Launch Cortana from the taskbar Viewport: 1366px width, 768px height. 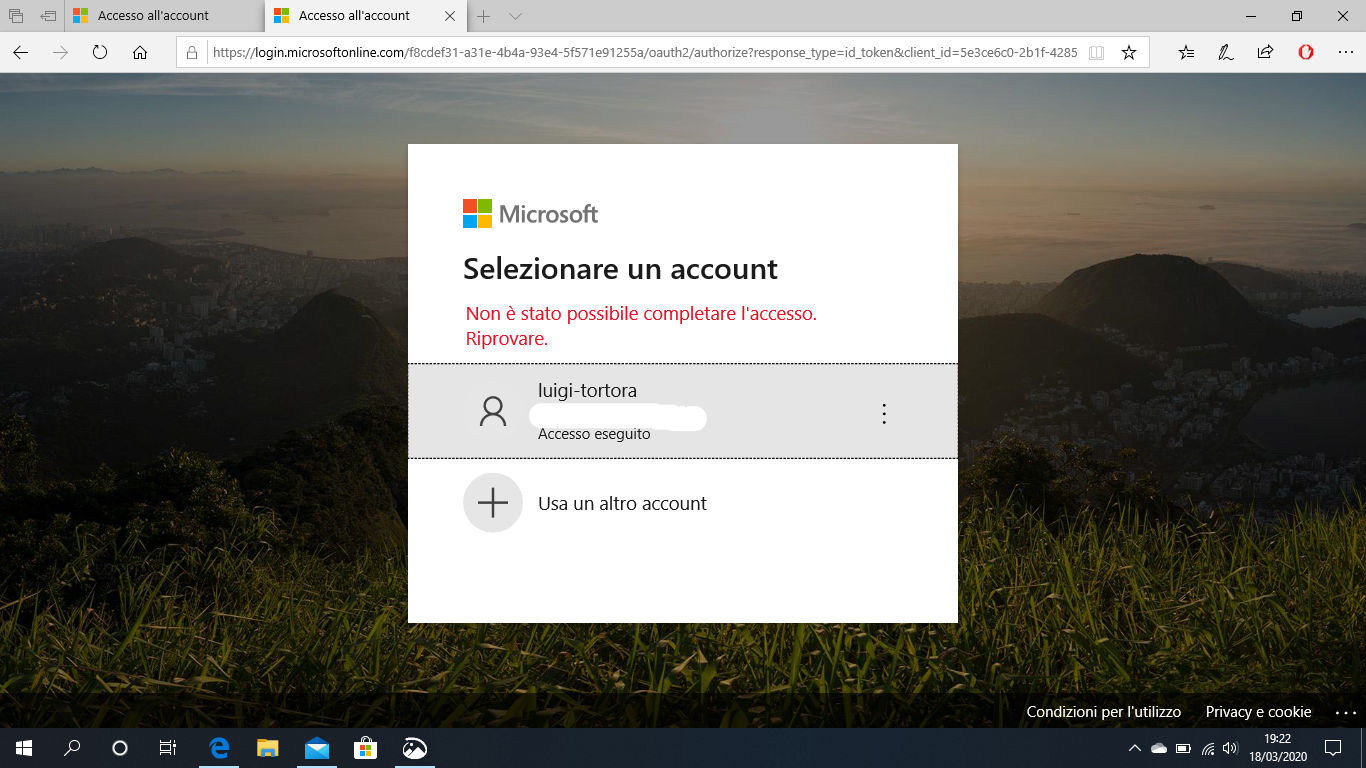click(x=120, y=748)
